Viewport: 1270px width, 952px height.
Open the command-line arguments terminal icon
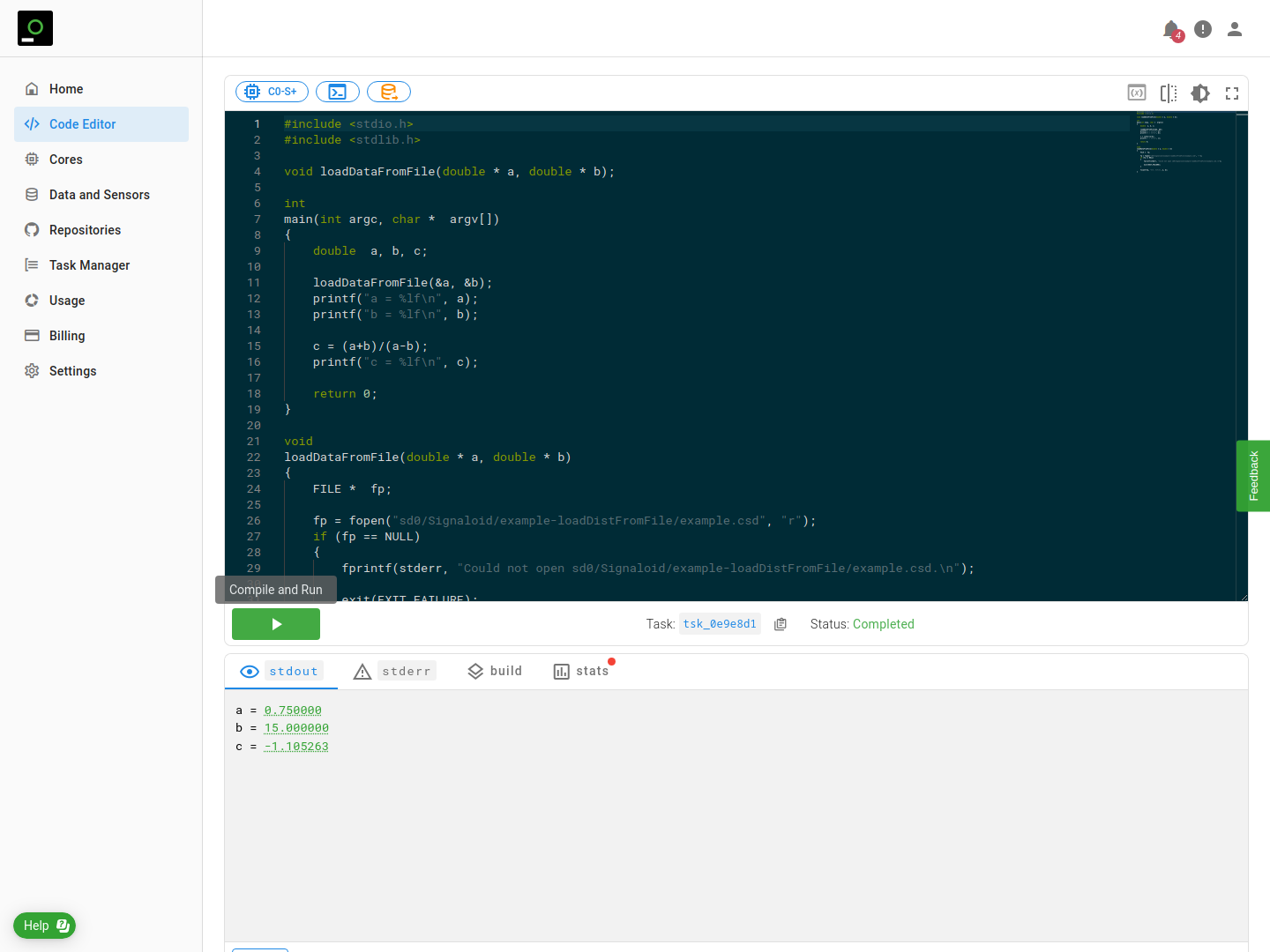(338, 92)
